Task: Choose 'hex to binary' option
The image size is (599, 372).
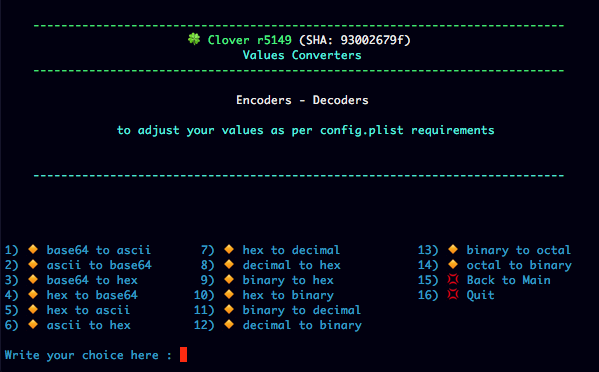Action: point(288,295)
